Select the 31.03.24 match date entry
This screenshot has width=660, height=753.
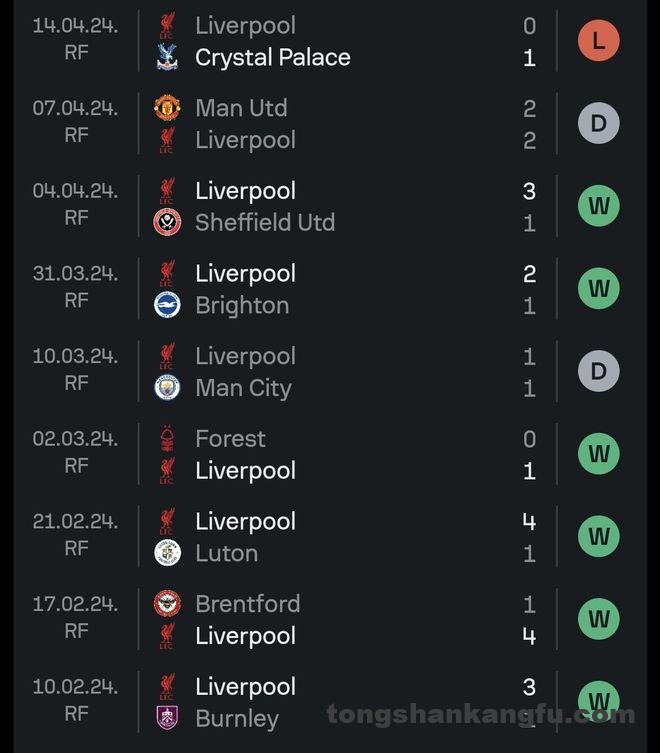75,273
